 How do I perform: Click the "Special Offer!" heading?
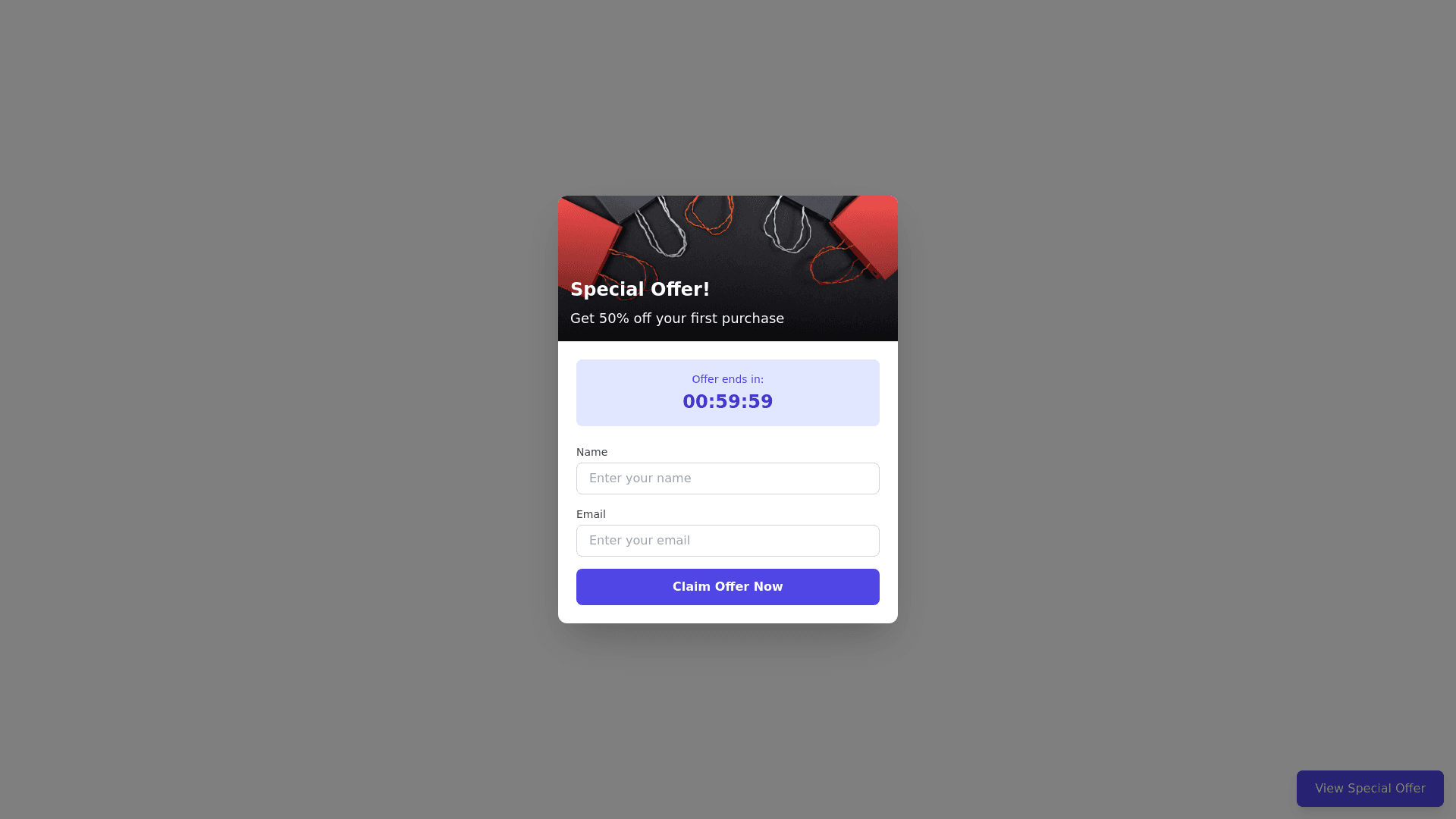[x=640, y=290]
